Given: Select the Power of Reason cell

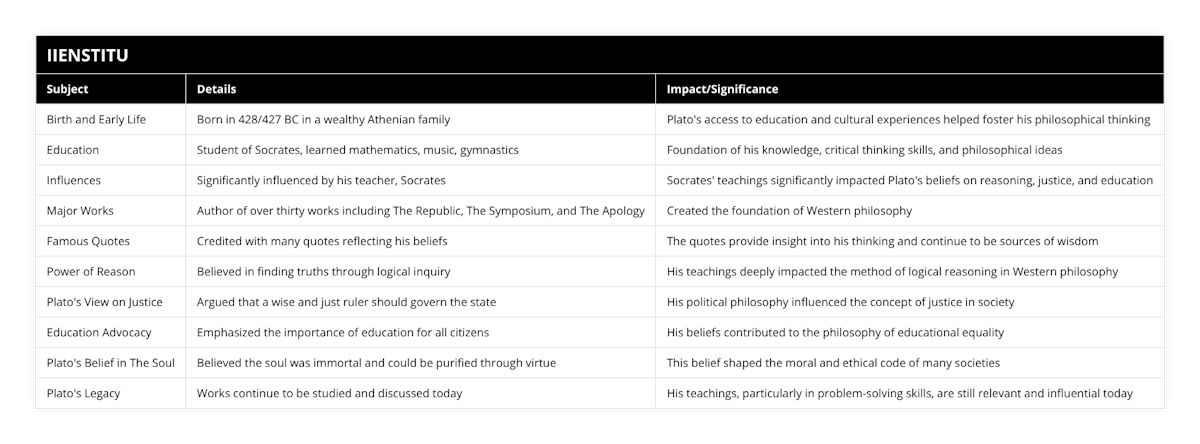Looking at the screenshot, I should [x=91, y=271].
